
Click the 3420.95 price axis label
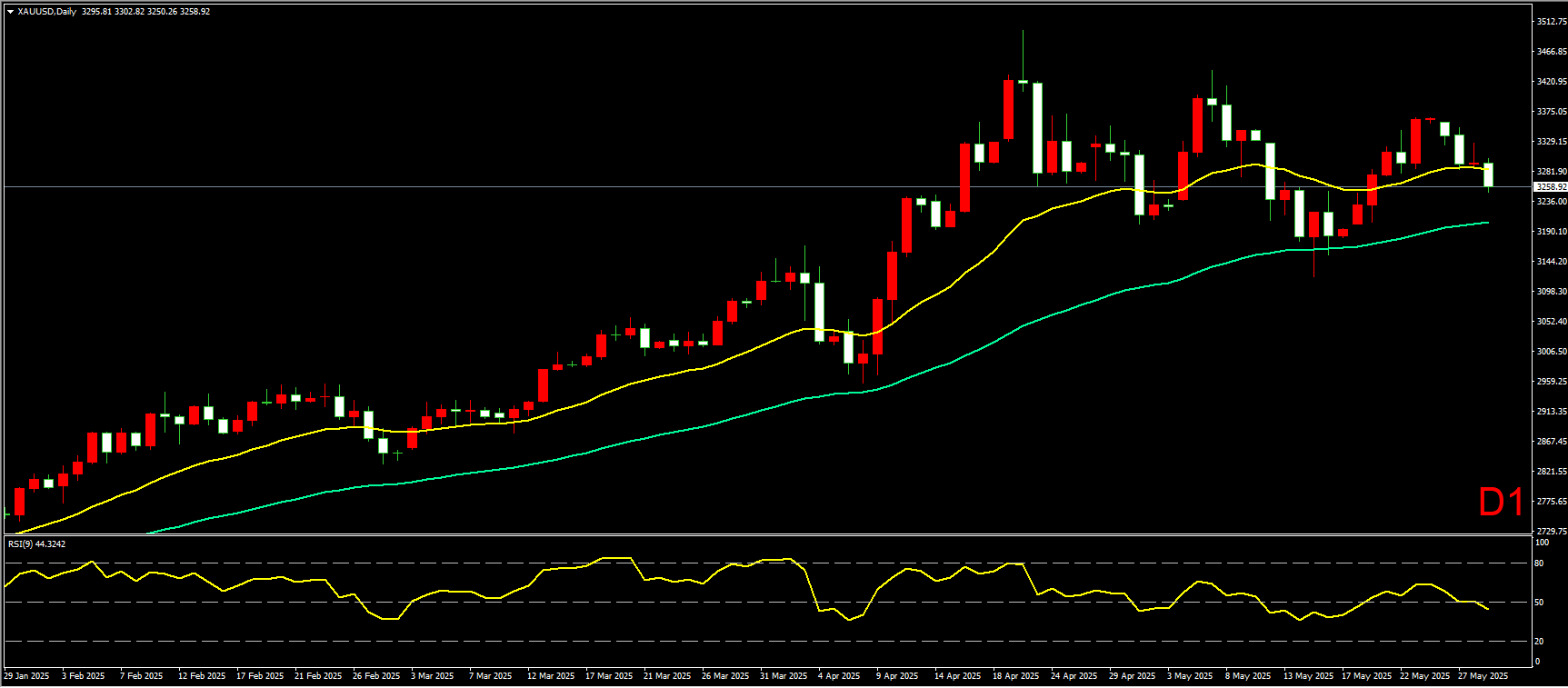coord(1551,82)
